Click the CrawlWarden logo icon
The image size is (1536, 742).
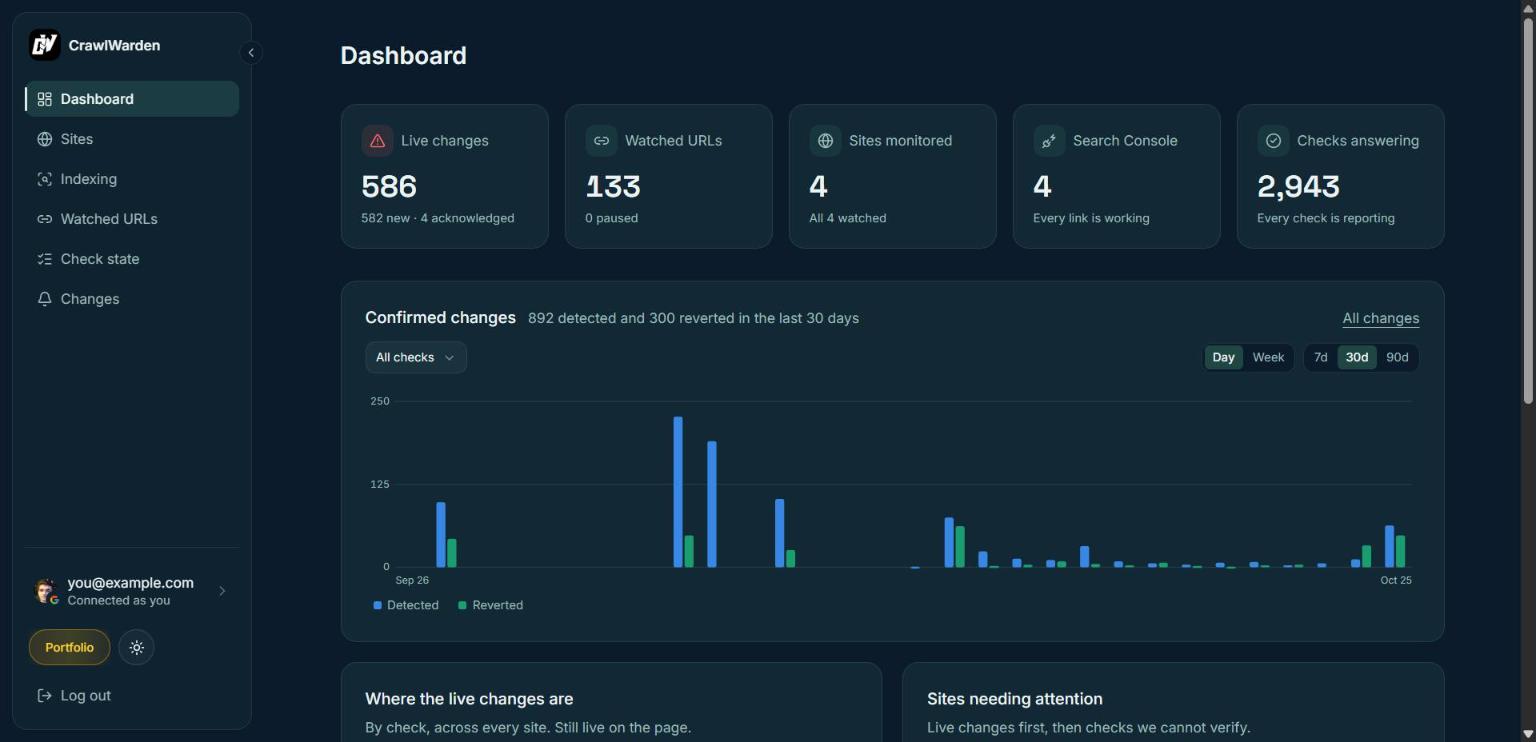(x=44, y=45)
